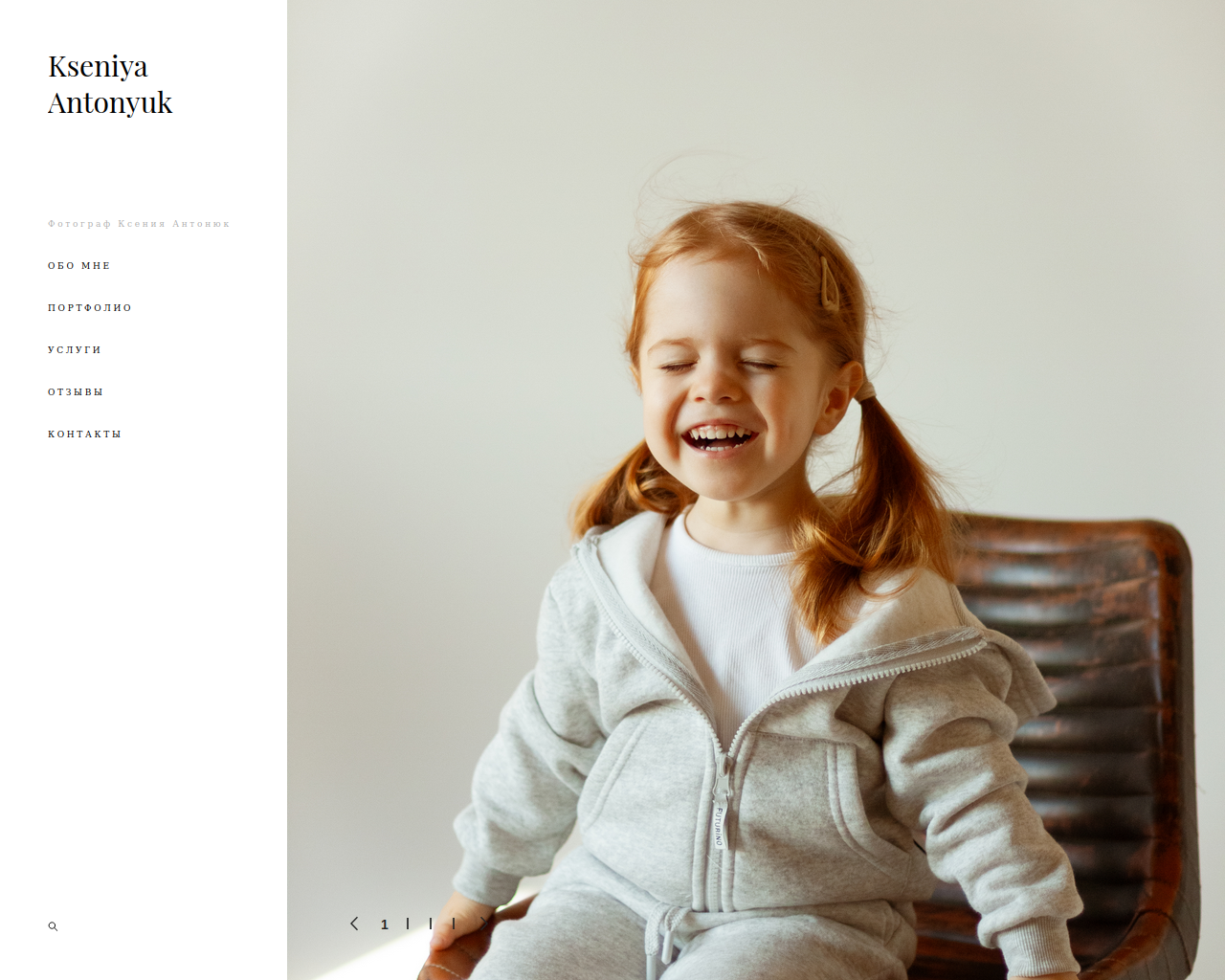
Task: Open the search magnifier icon
Action: (x=53, y=926)
